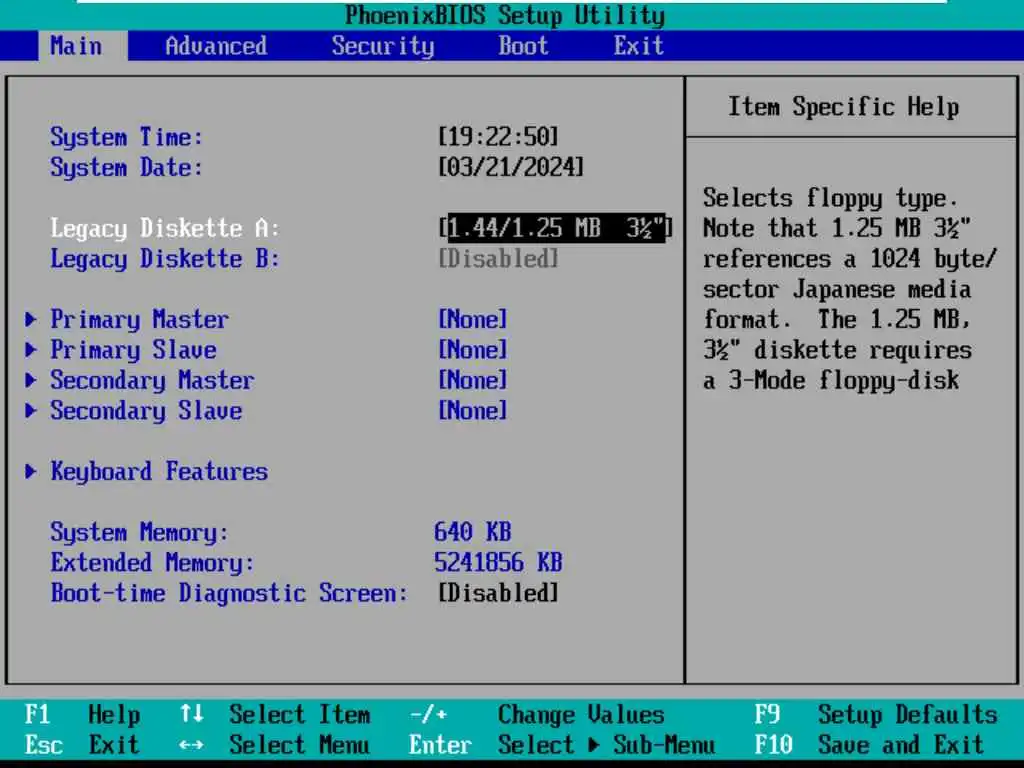Screen dimensions: 1024x768
Task: Click the up-down arrows Select Item icon
Action: pos(191,714)
